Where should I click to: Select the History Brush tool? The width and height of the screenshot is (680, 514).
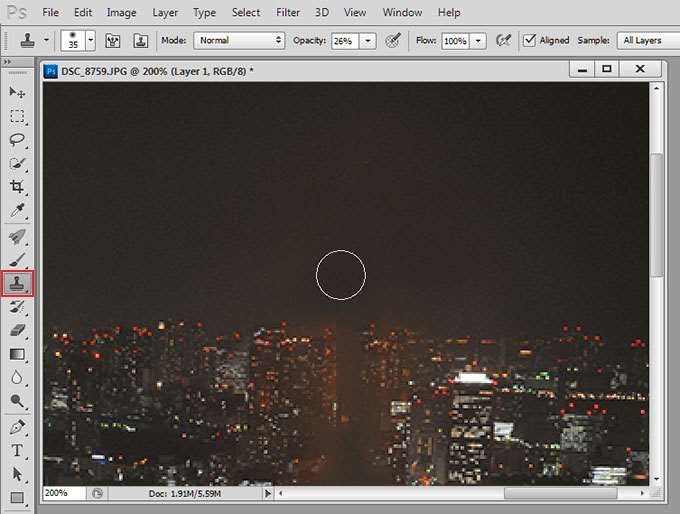17,307
